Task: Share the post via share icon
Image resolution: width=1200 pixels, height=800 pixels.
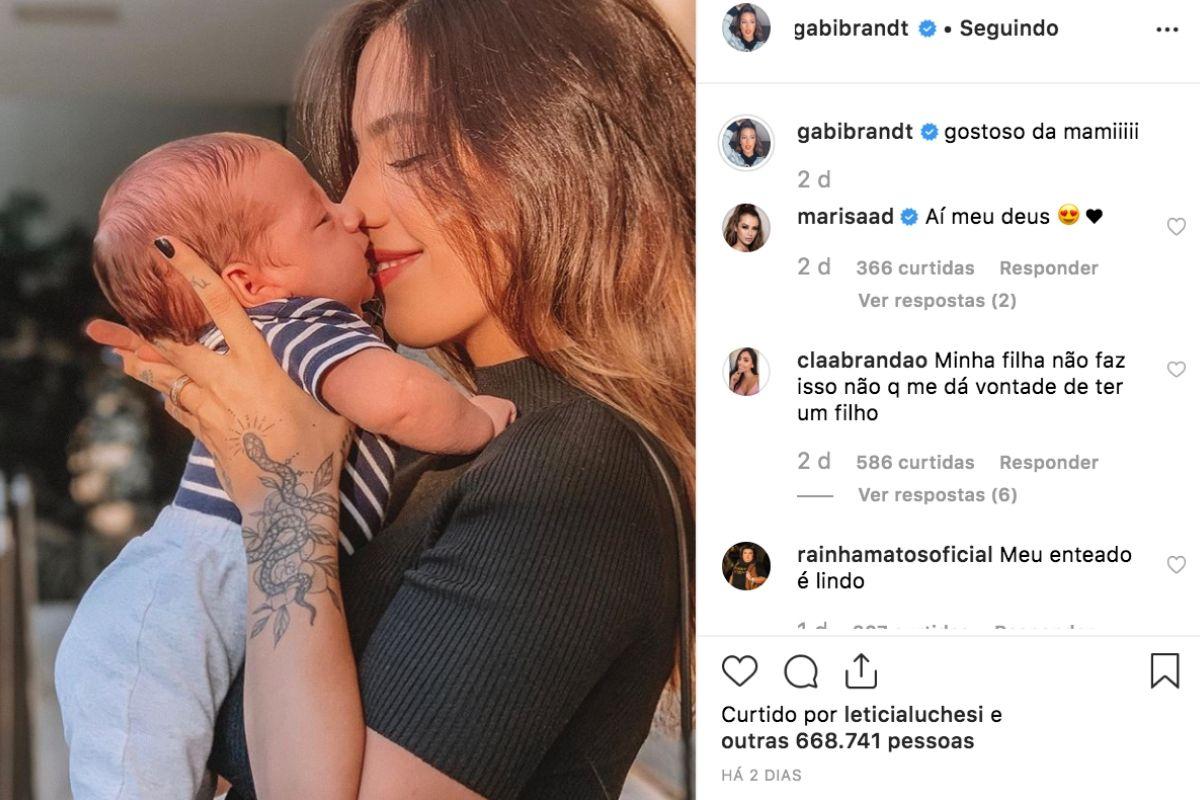Action: (x=861, y=671)
